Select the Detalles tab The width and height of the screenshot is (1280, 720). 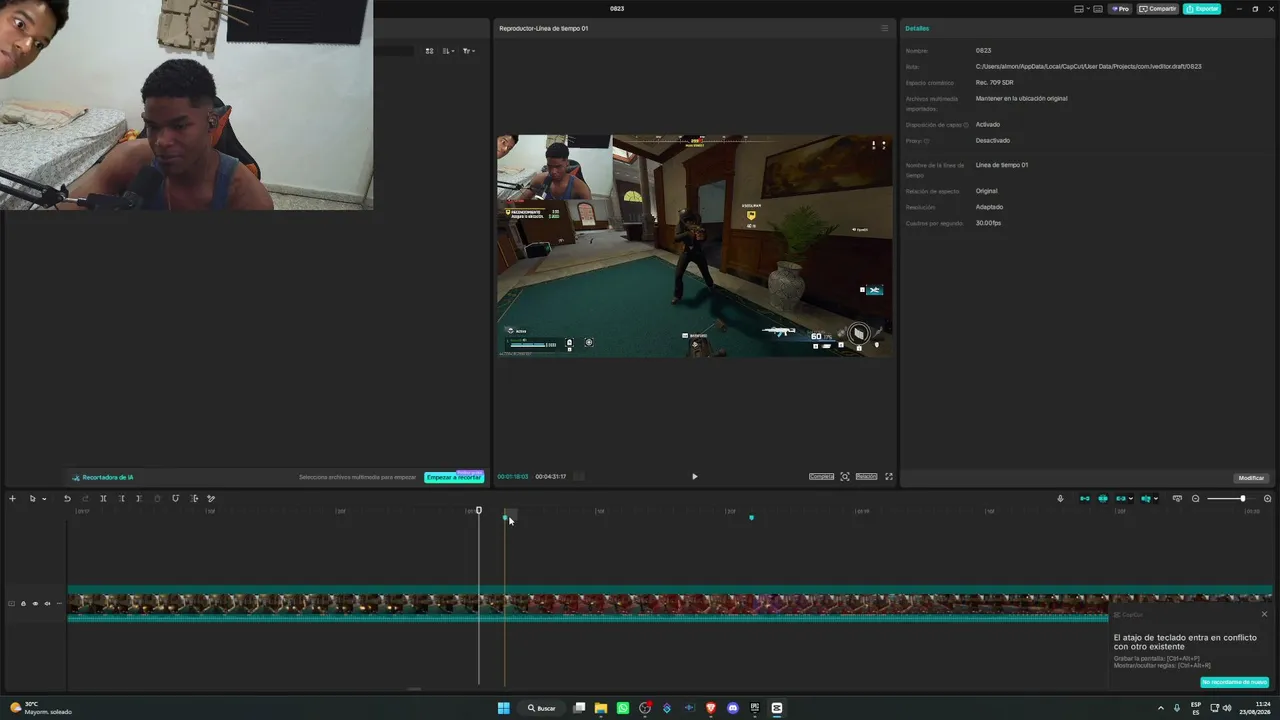tap(917, 28)
